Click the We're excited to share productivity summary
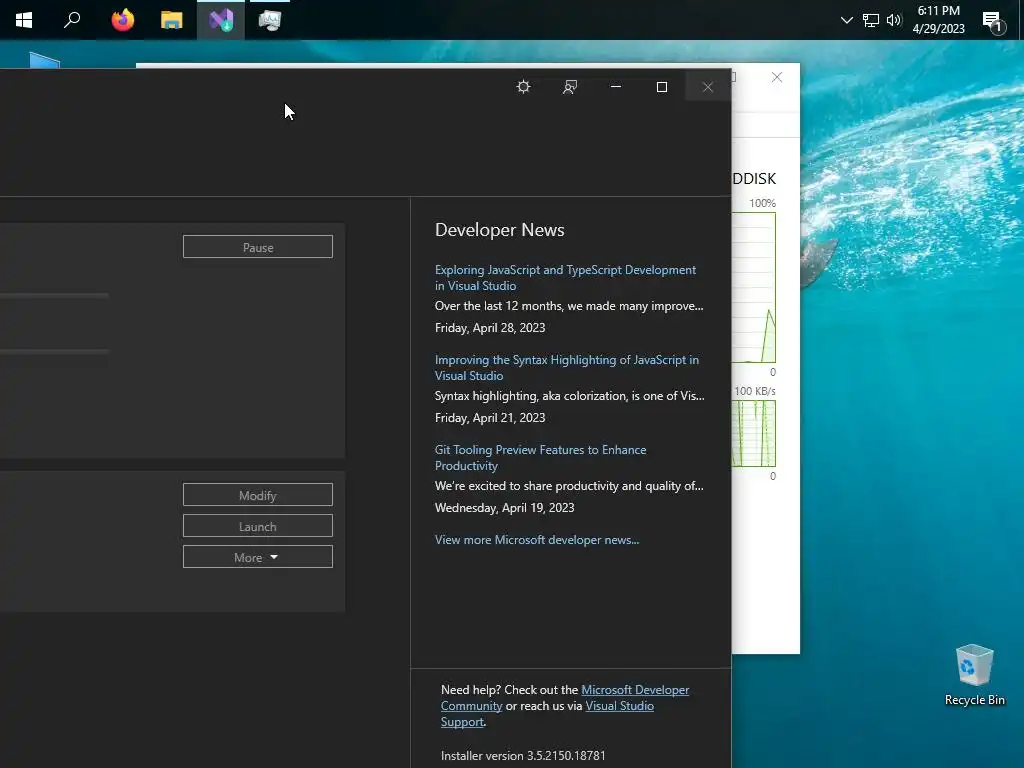This screenshot has height=768, width=1024. [569, 486]
